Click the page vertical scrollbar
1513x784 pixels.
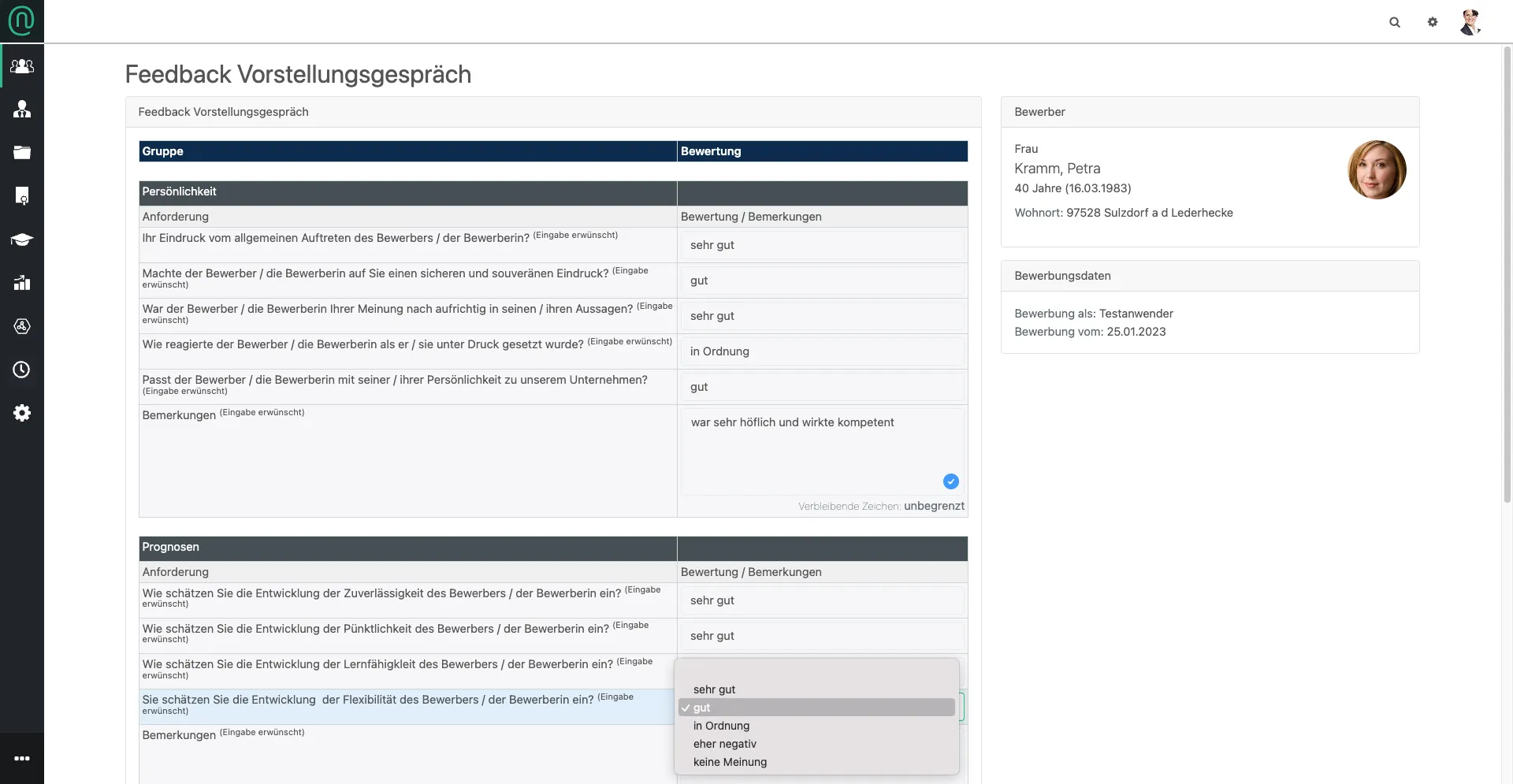[x=1507, y=274]
